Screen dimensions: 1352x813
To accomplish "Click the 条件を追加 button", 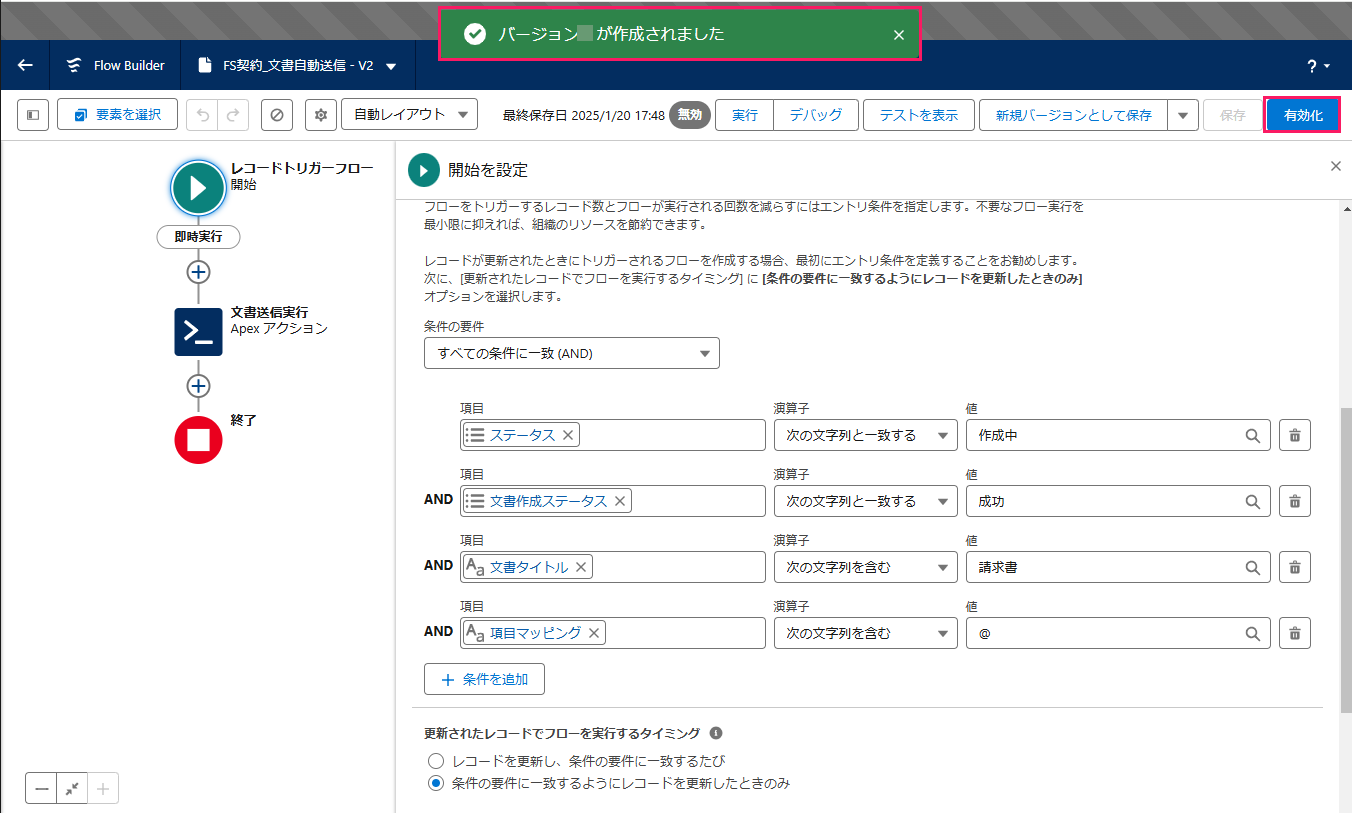I will pyautogui.click(x=484, y=680).
